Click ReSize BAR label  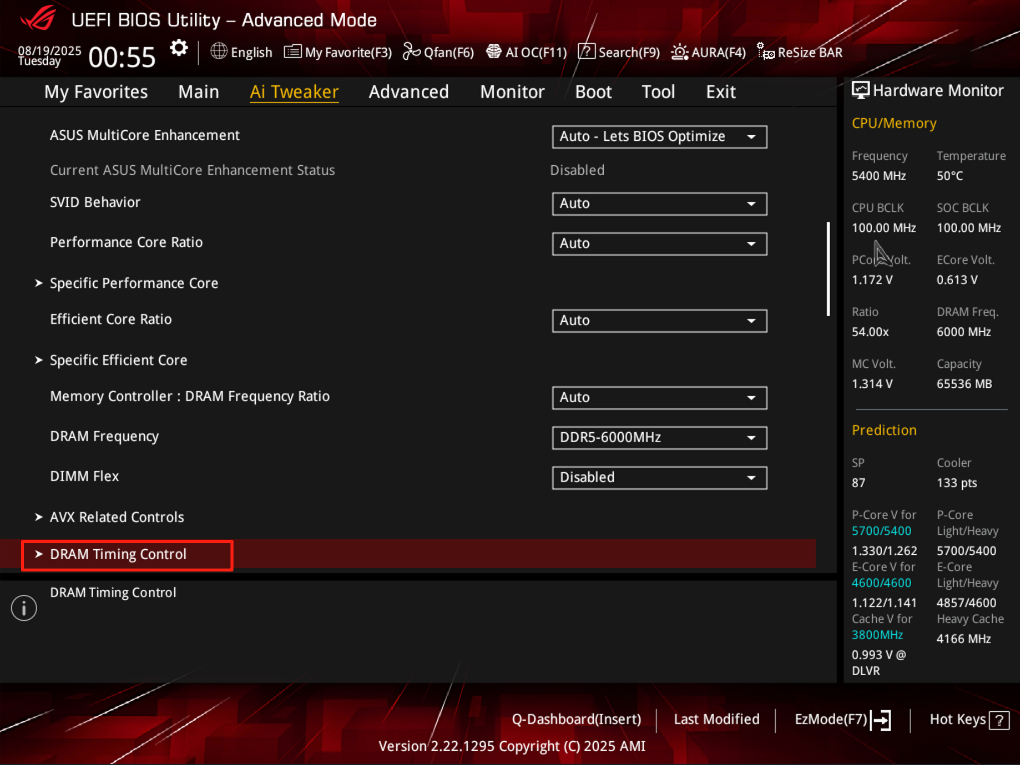coord(810,52)
